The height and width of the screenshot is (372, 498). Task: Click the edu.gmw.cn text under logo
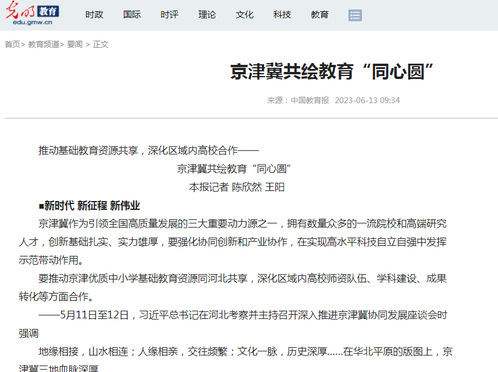pos(32,23)
